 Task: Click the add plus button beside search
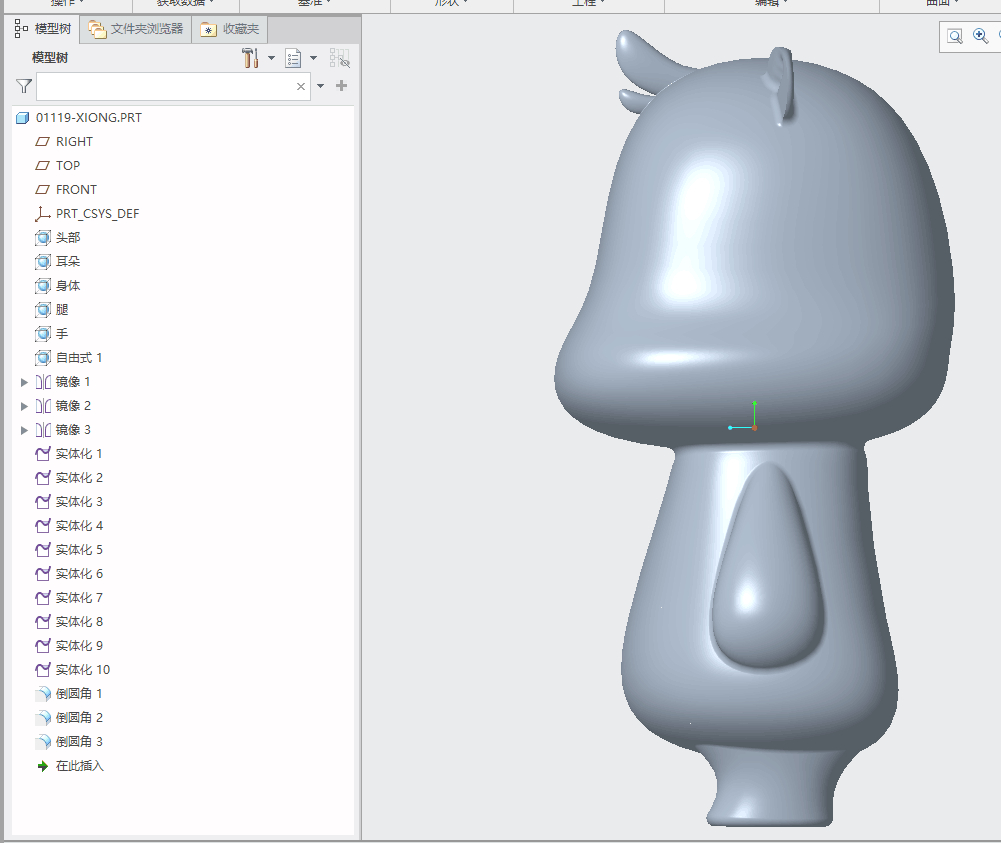point(342,86)
